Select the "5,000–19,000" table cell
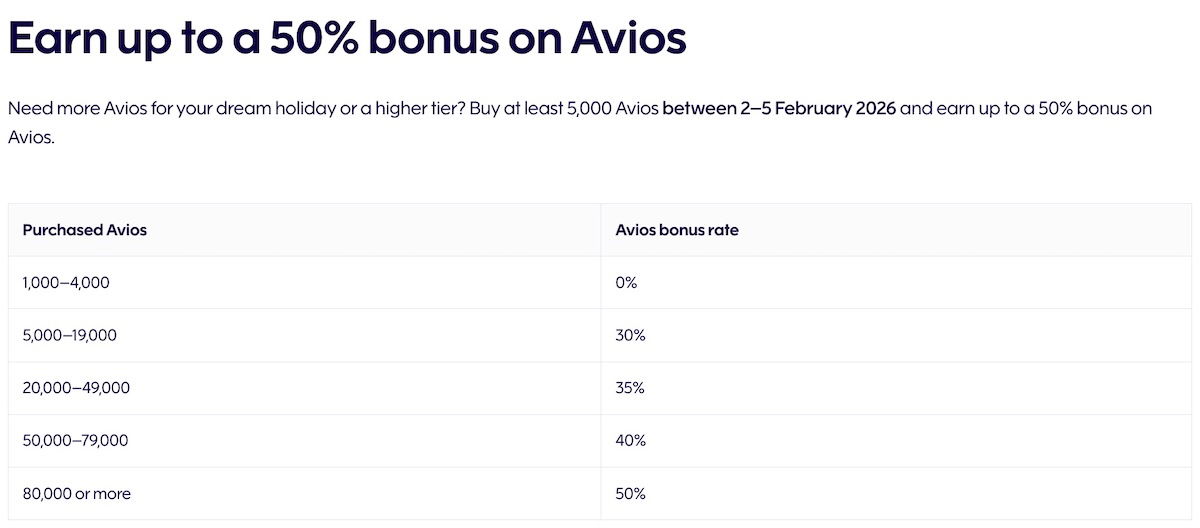 point(70,336)
